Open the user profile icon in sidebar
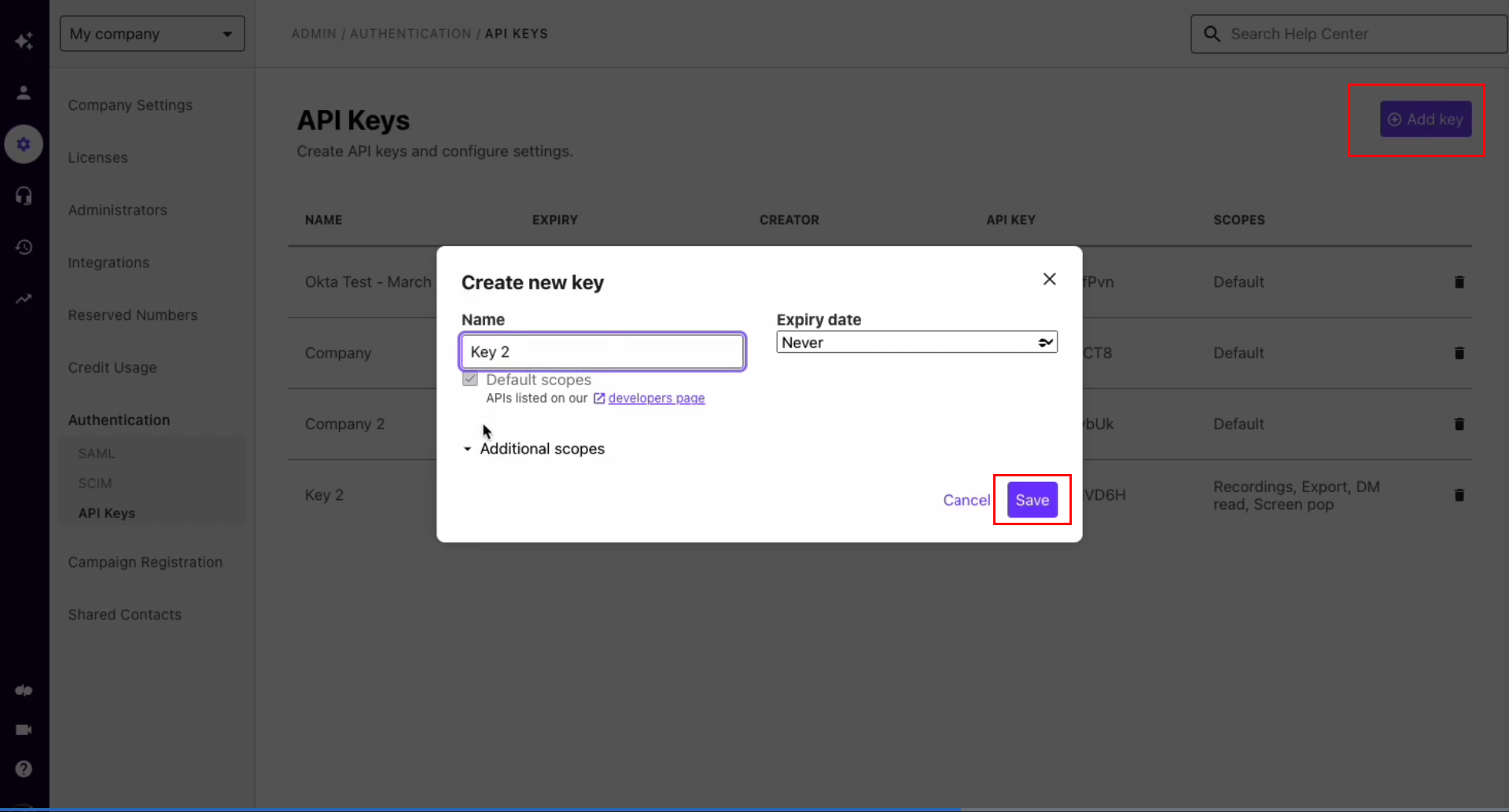The width and height of the screenshot is (1509, 812). 24,93
